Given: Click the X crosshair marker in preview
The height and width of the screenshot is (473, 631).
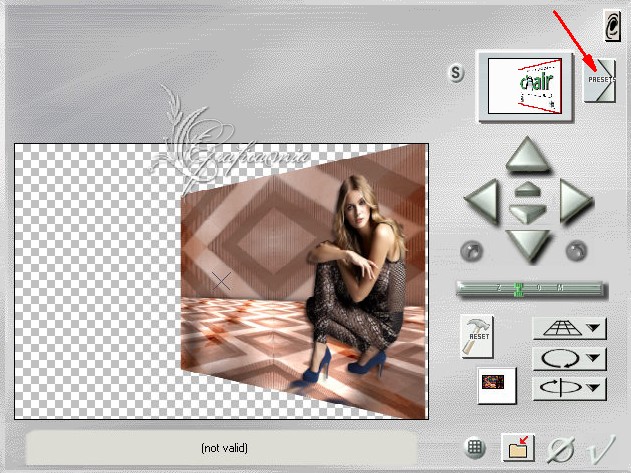Looking at the screenshot, I should [221, 281].
